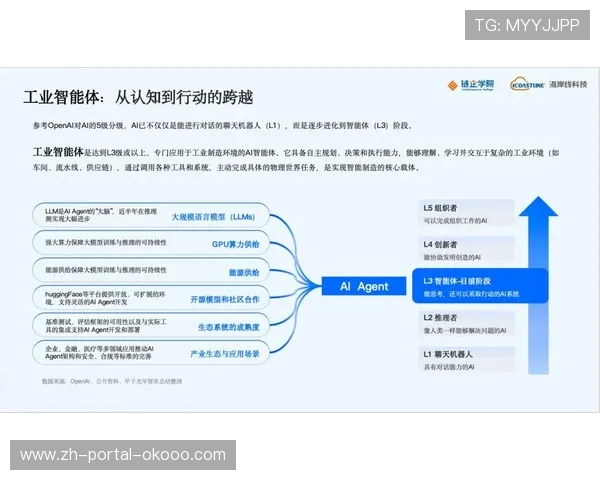Open the www.zh-portal-okooo.com link
The width and height of the screenshot is (600, 480).
point(123,455)
